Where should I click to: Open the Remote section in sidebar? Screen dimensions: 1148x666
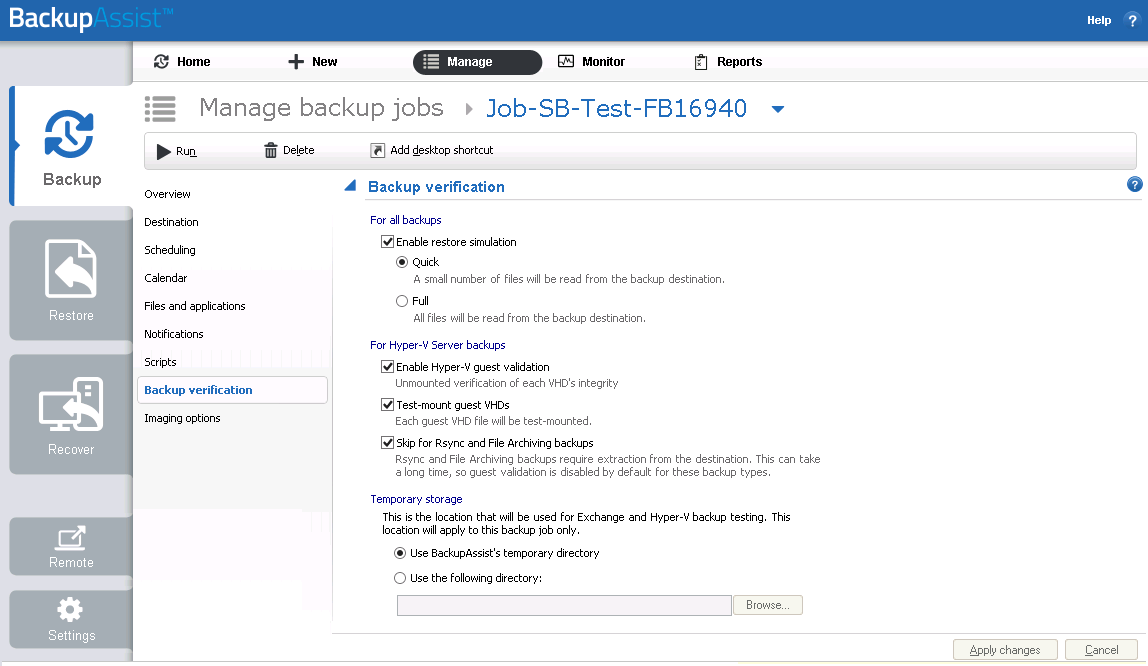pos(71,547)
